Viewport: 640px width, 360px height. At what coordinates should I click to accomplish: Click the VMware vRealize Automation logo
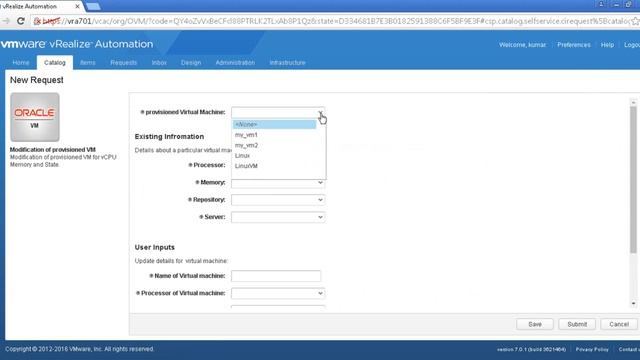pos(77,44)
